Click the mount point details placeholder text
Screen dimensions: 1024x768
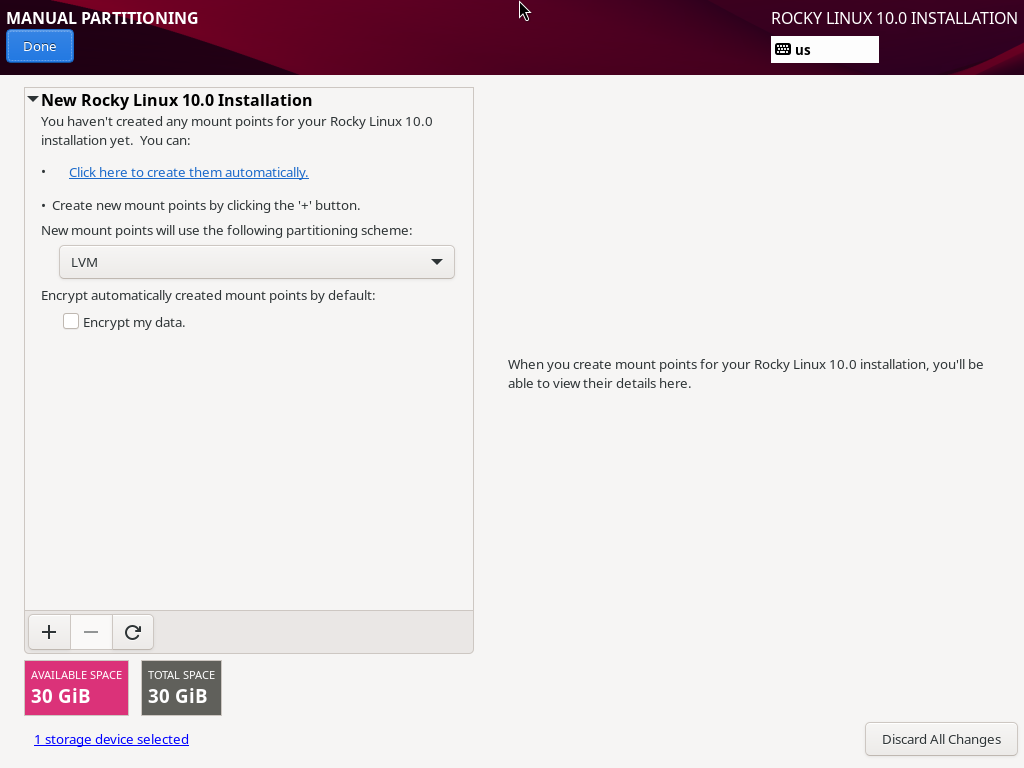(x=745, y=373)
